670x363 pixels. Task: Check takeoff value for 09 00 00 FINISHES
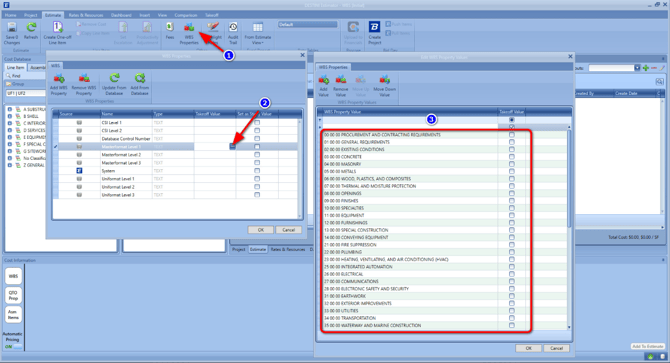(511, 201)
